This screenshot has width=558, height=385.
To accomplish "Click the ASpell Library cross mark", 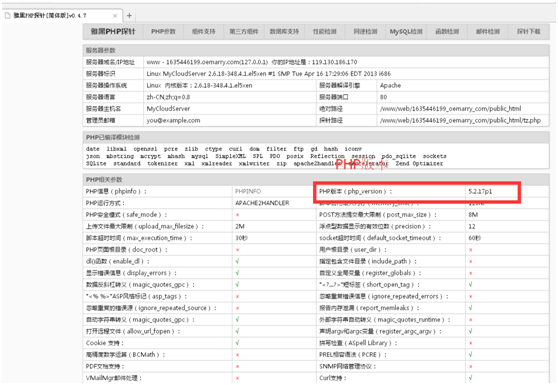I will (x=471, y=343).
